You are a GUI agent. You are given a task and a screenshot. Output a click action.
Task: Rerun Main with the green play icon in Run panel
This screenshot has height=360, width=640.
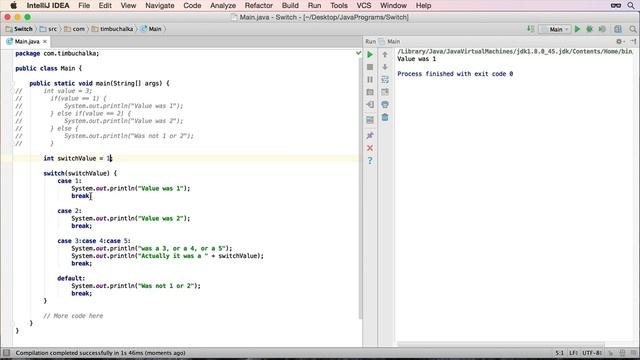tap(370, 54)
